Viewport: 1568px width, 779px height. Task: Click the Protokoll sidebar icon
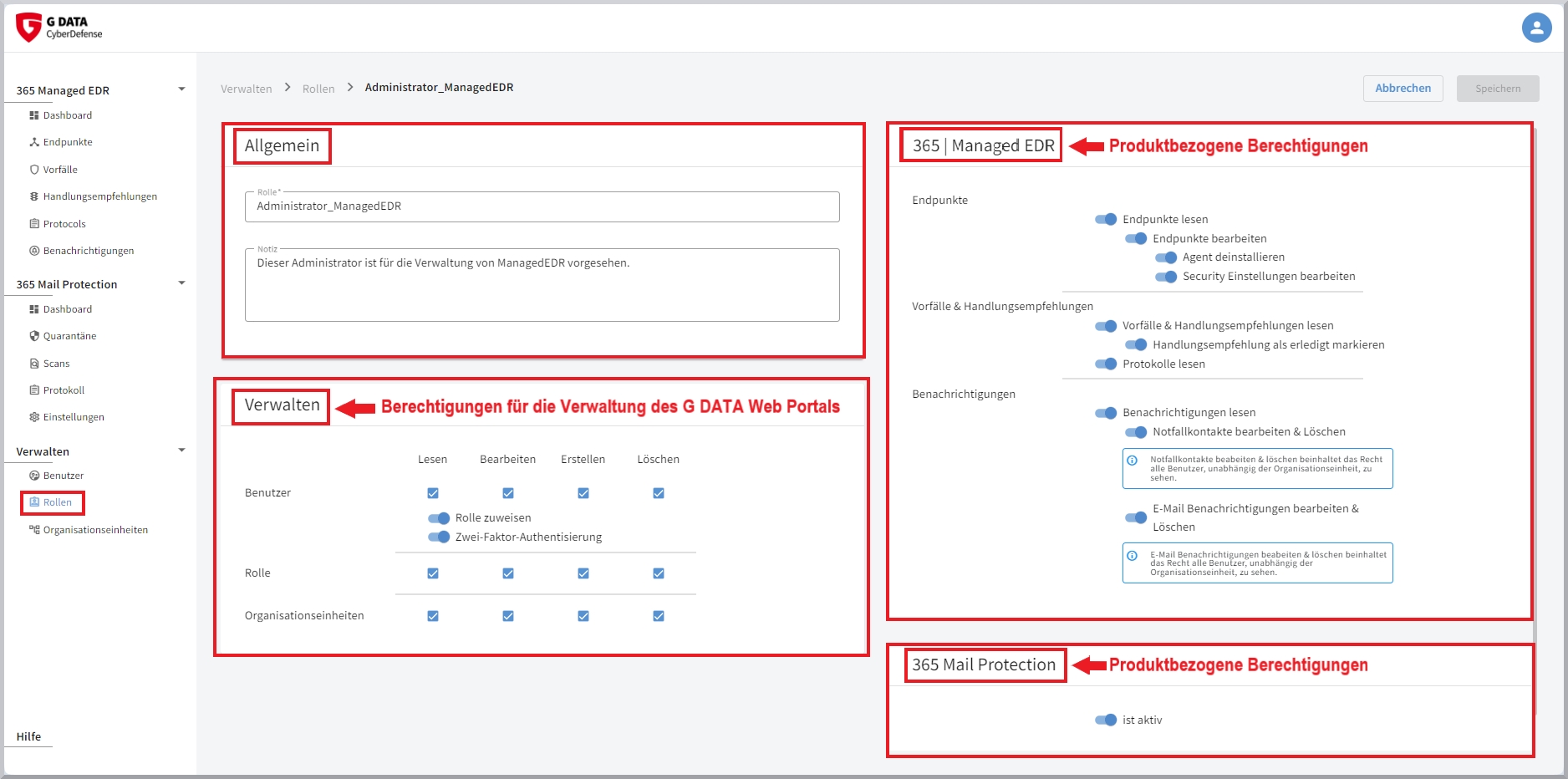34,390
